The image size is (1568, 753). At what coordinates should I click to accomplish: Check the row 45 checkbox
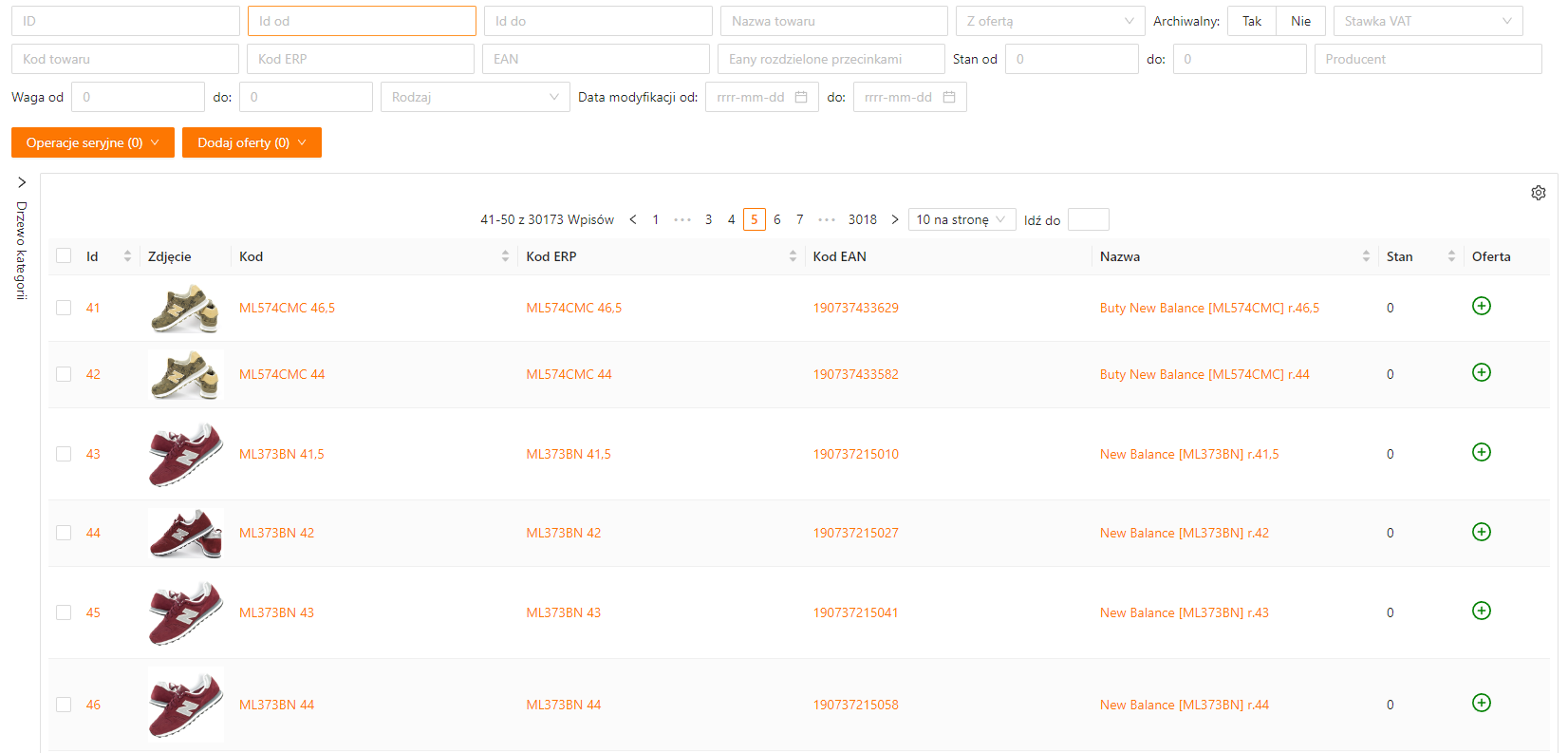64,612
